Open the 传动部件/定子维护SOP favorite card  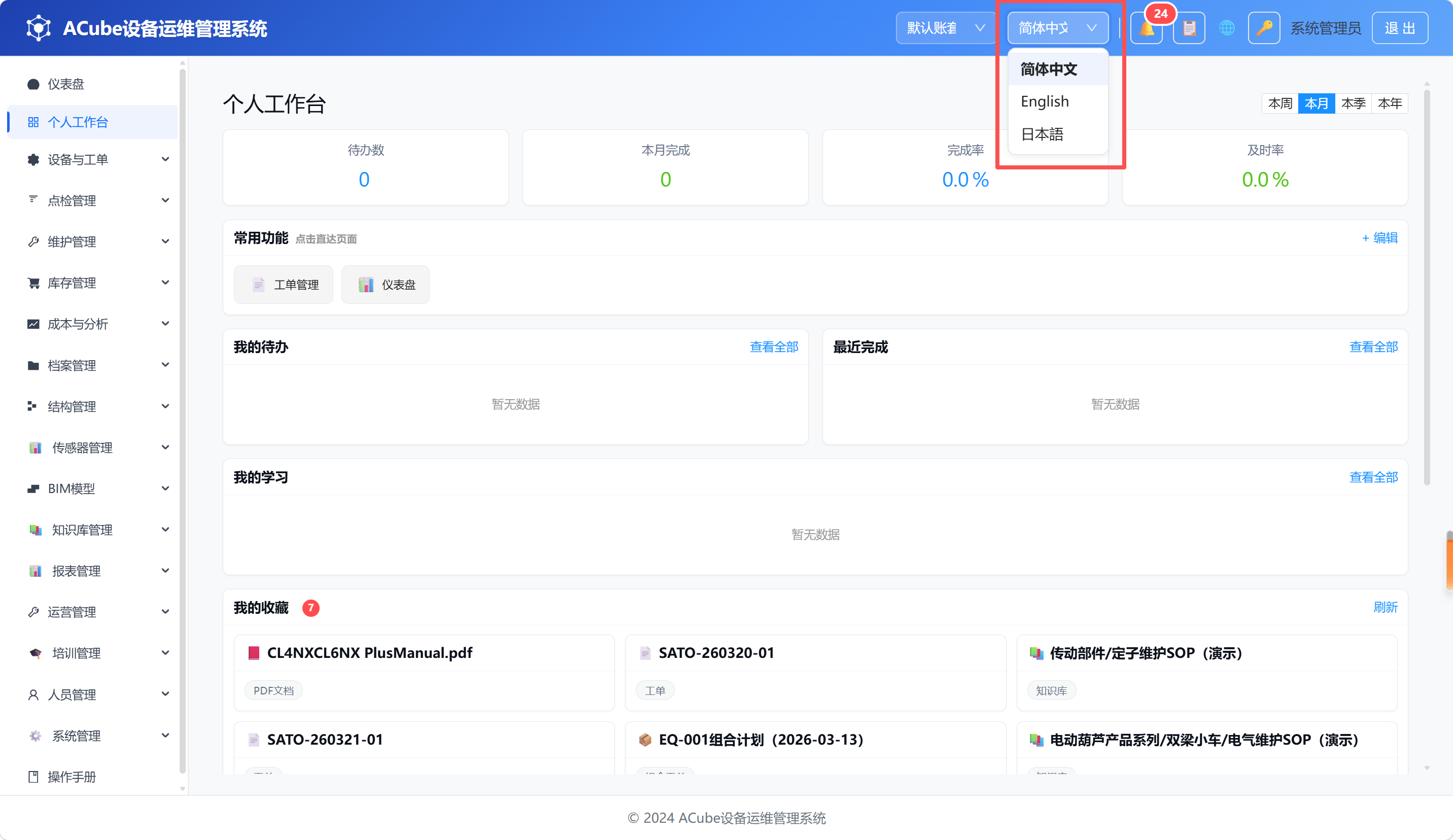point(1206,672)
